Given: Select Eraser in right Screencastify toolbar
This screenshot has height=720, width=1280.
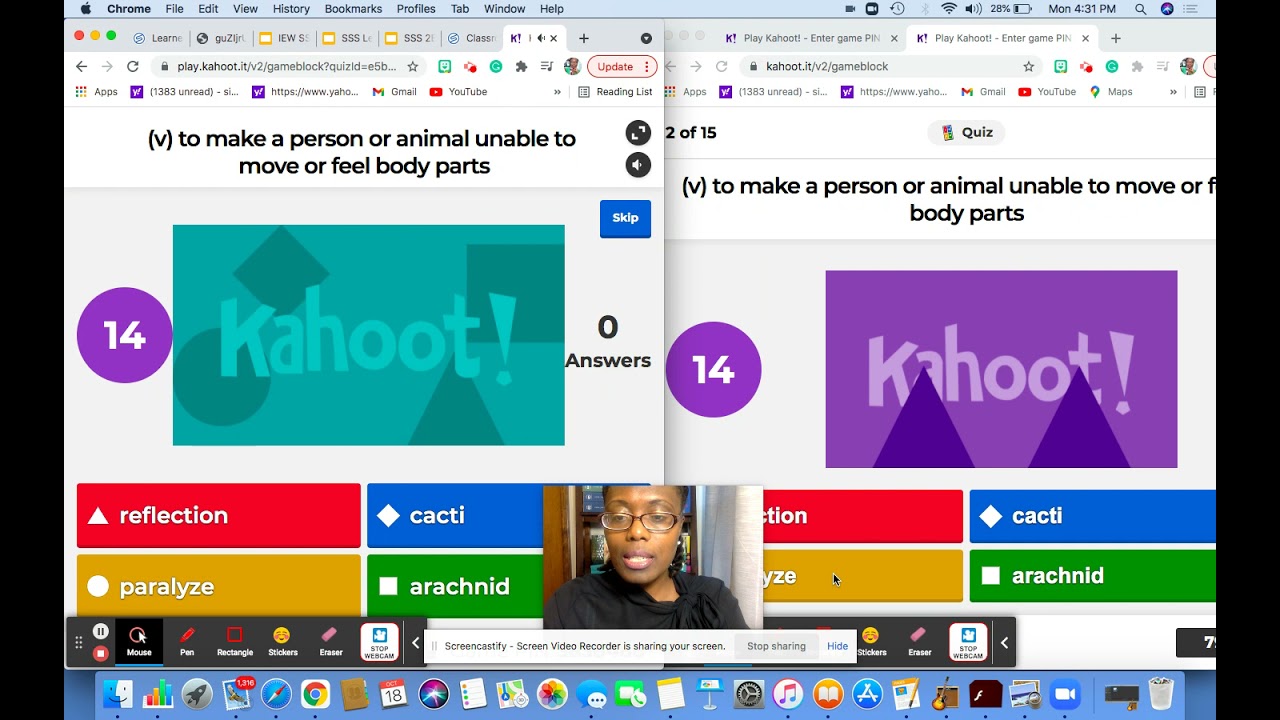Looking at the screenshot, I should pos(920,641).
